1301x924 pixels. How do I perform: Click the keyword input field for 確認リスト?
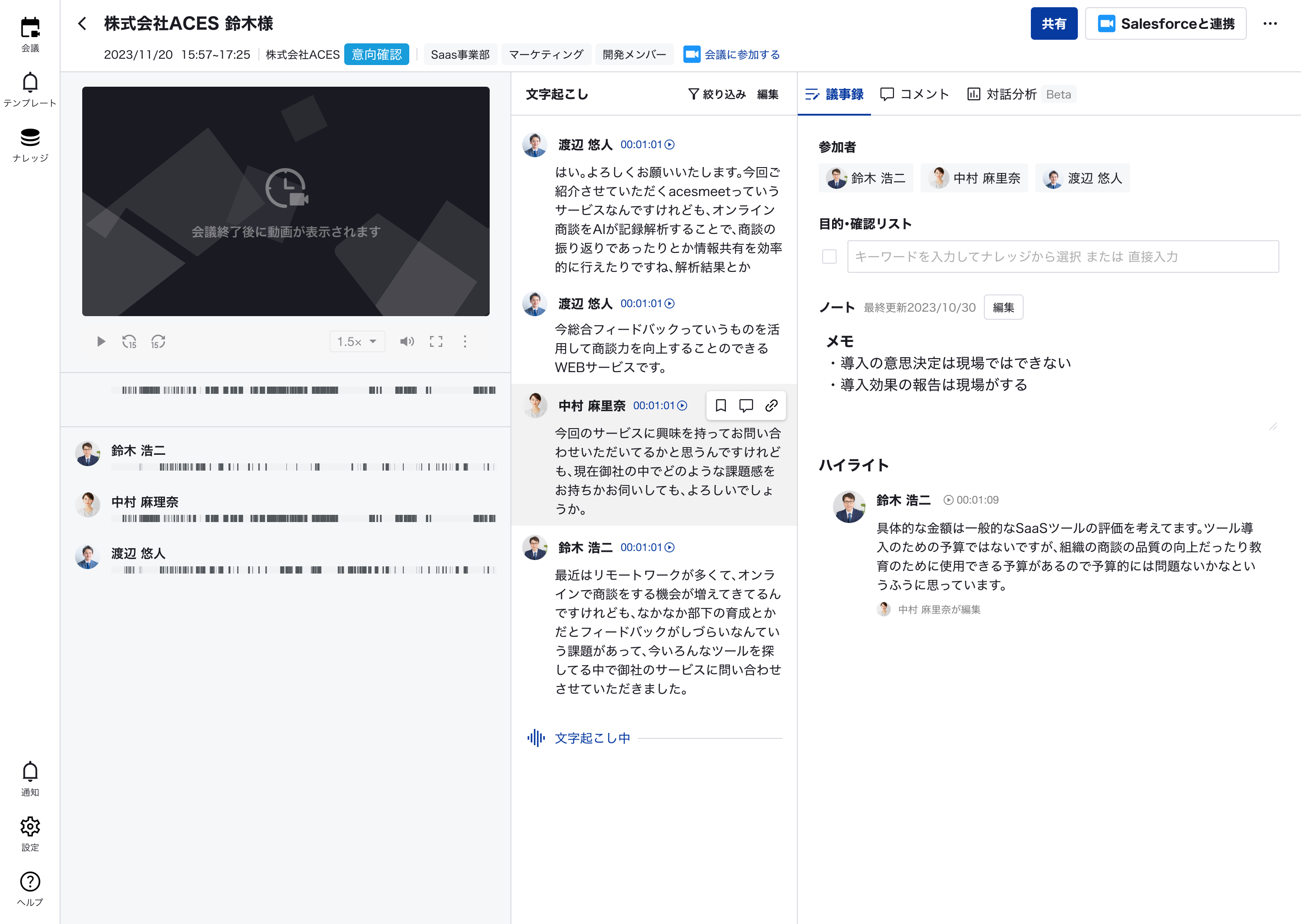[x=1062, y=257]
